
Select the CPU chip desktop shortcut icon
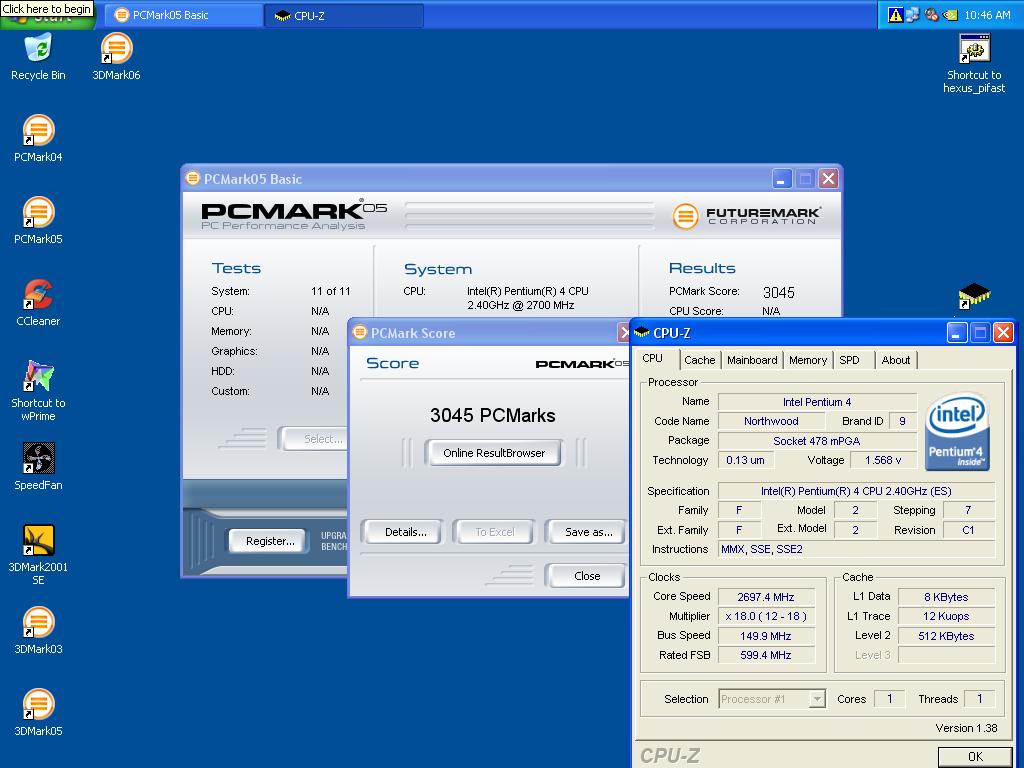974,295
